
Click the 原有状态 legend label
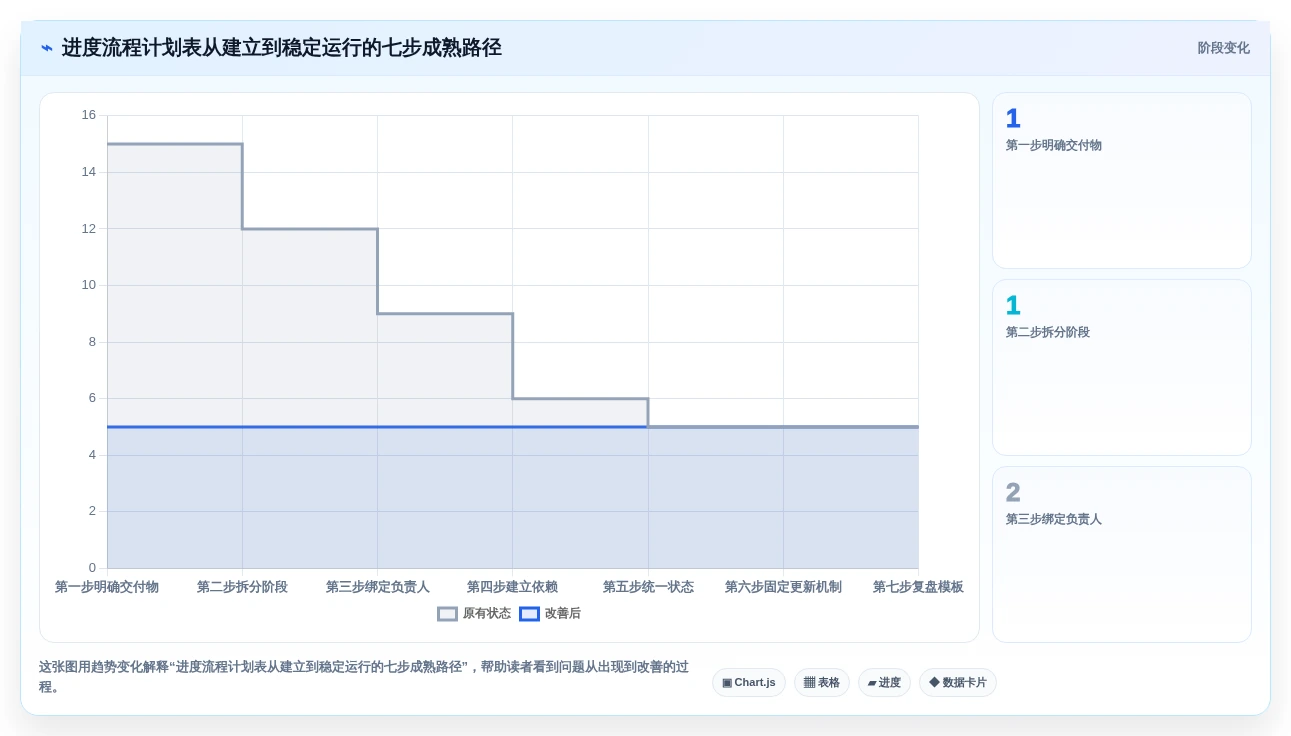(486, 614)
